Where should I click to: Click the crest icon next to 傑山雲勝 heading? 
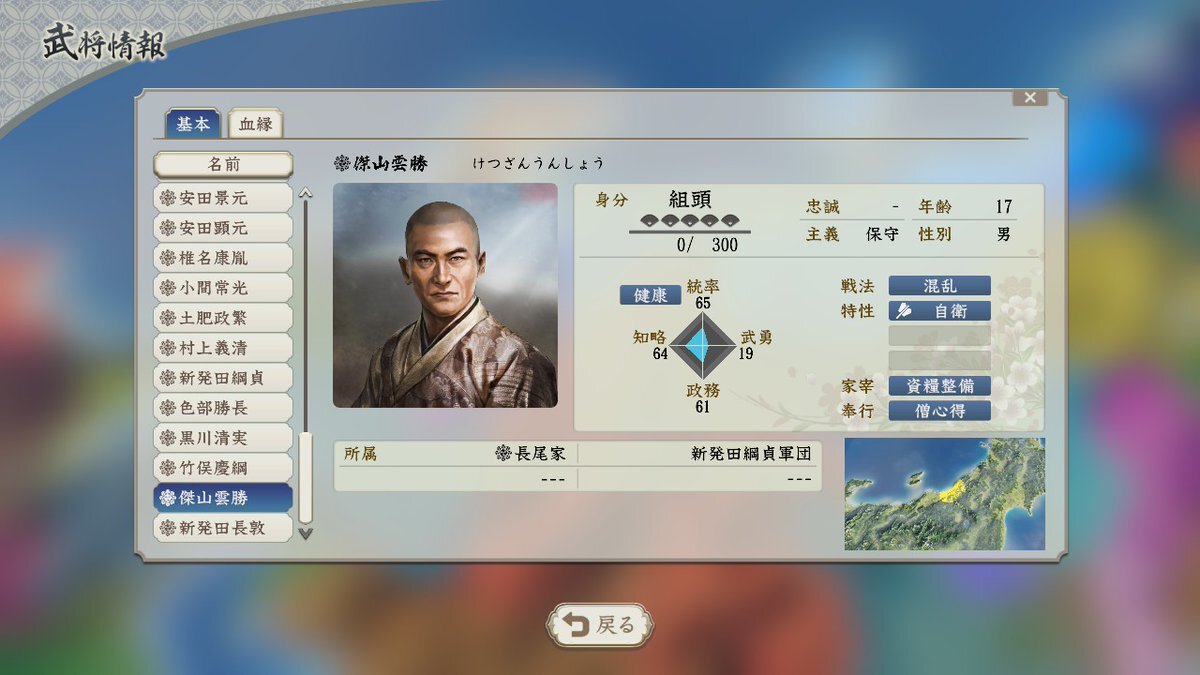coord(342,163)
